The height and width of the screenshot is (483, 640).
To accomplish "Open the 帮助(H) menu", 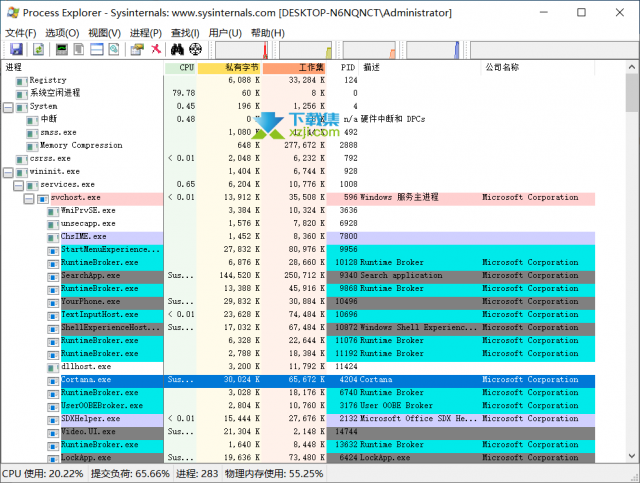I will tap(268, 33).
